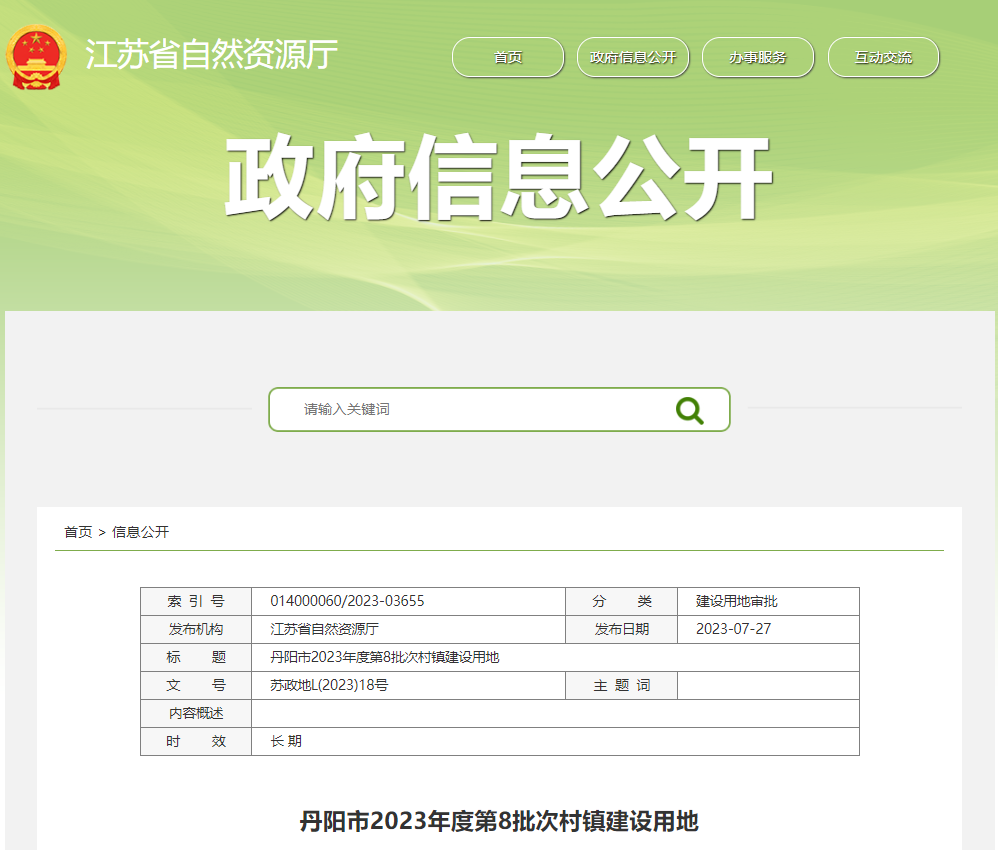The image size is (998, 850).
Task: Open the 办事服务 navigation tab
Action: pyautogui.click(x=757, y=57)
